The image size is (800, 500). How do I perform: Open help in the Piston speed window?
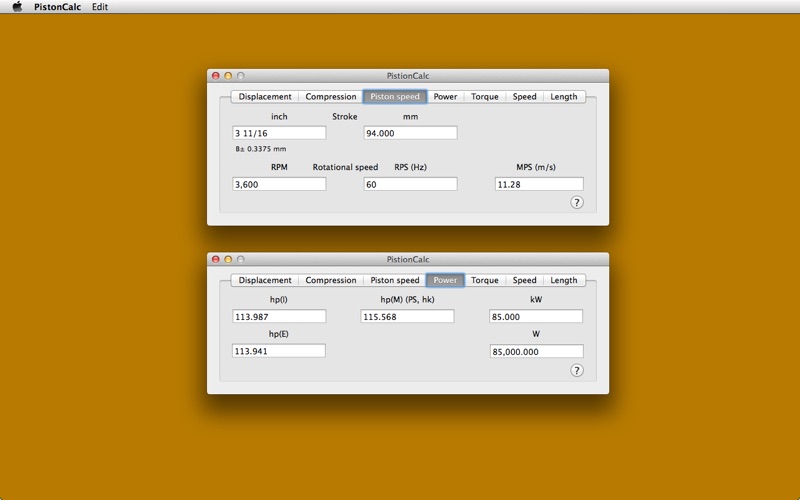coord(577,203)
